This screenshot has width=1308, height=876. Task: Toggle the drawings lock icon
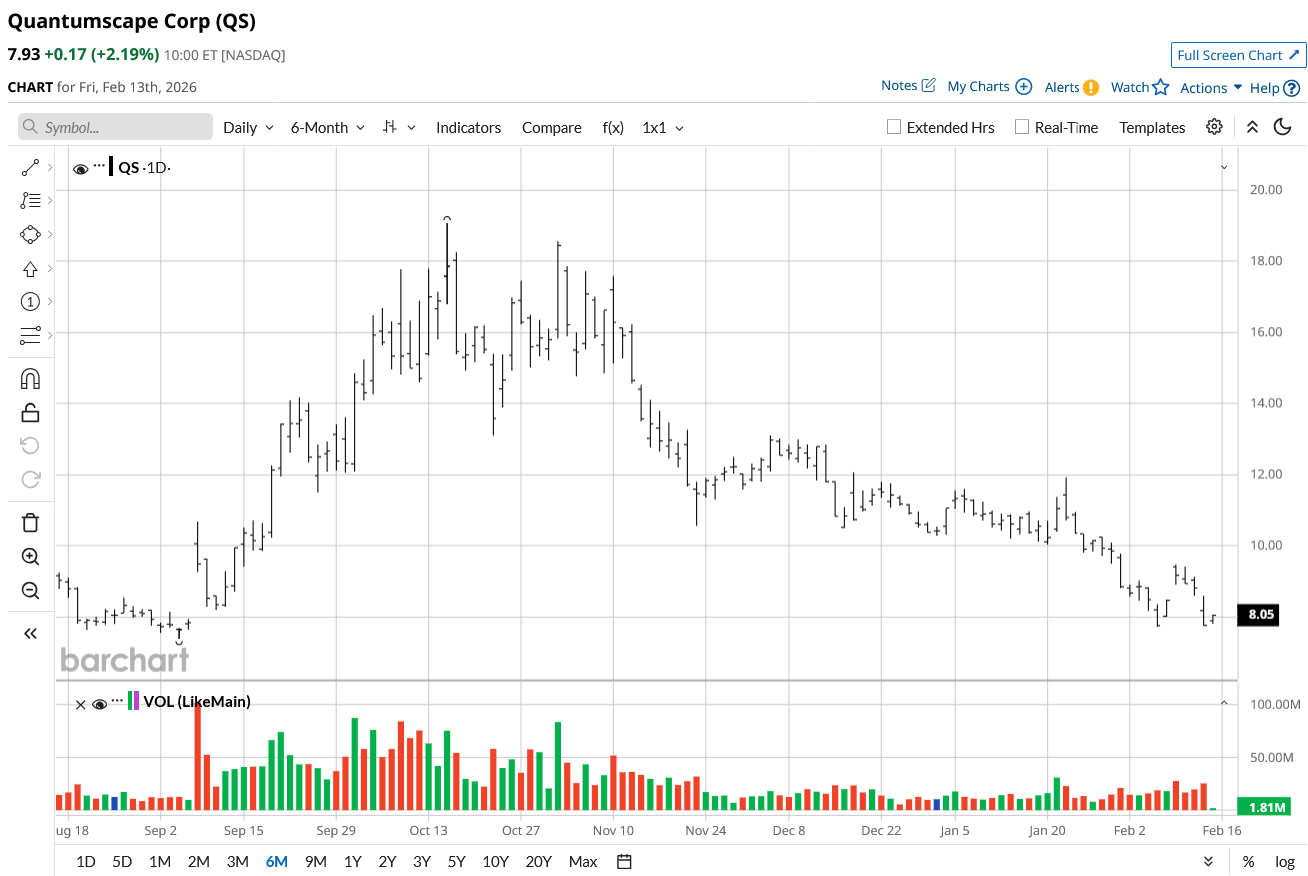(x=30, y=412)
